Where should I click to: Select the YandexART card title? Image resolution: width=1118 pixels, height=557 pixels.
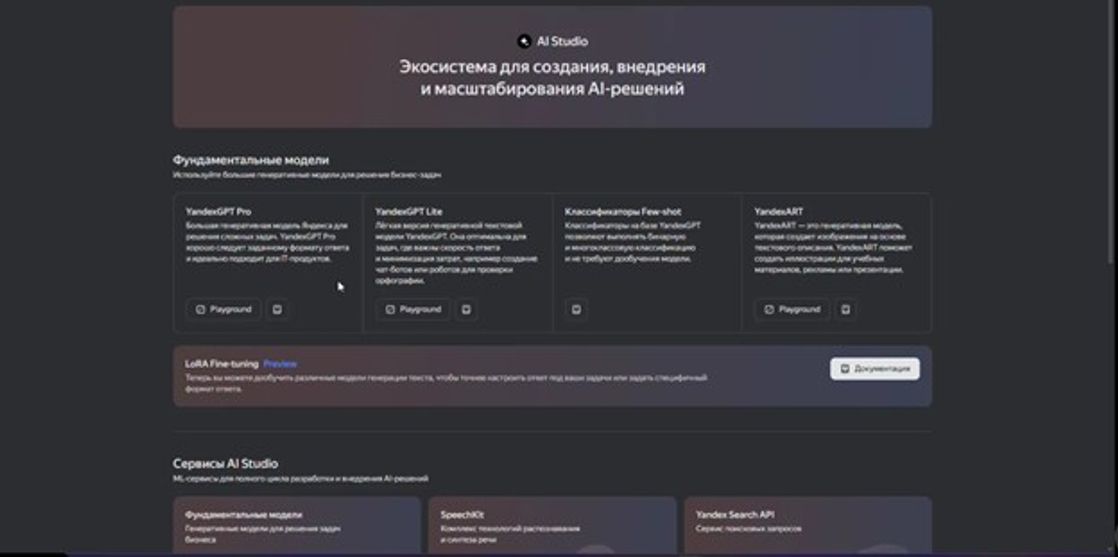pos(779,212)
